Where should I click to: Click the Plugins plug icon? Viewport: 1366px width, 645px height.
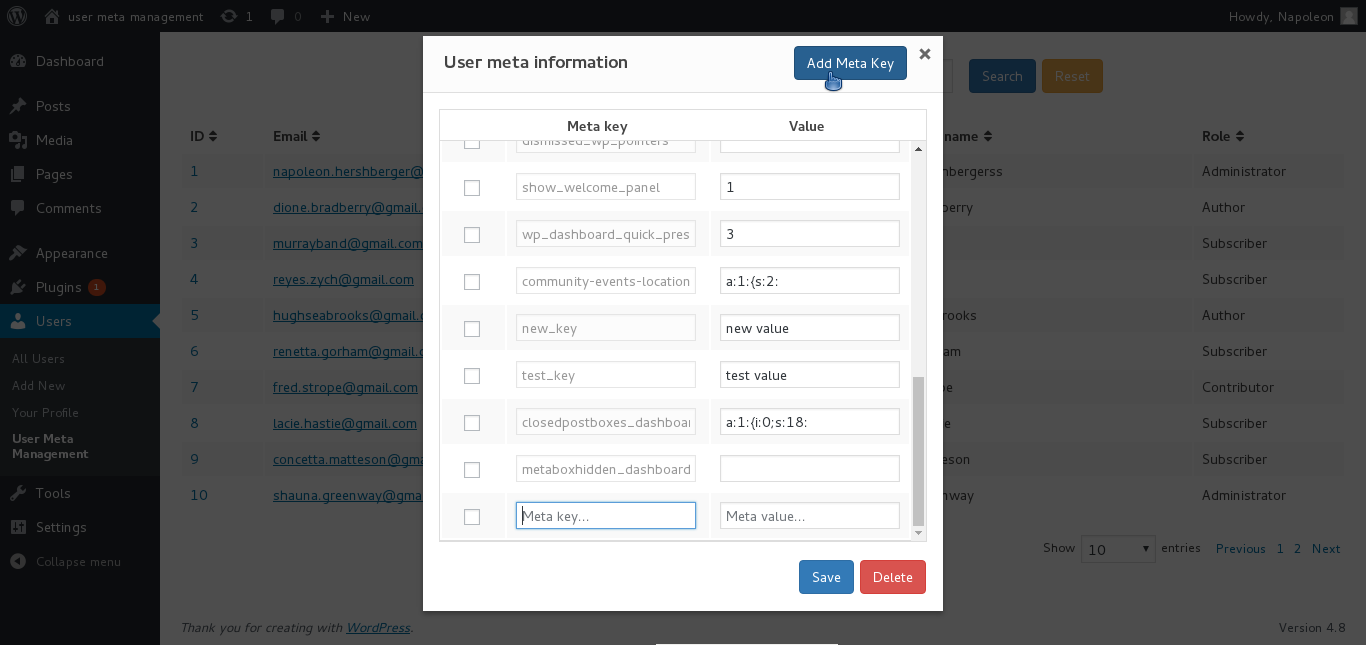(x=18, y=287)
